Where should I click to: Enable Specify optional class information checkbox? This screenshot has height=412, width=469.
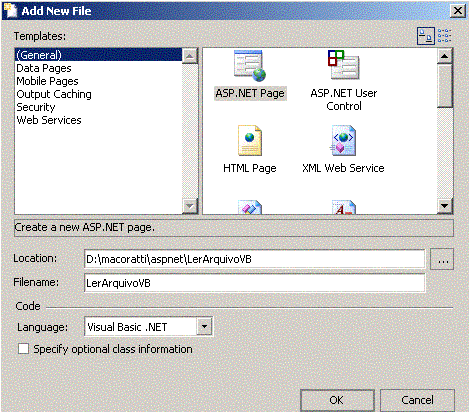pyautogui.click(x=23, y=349)
